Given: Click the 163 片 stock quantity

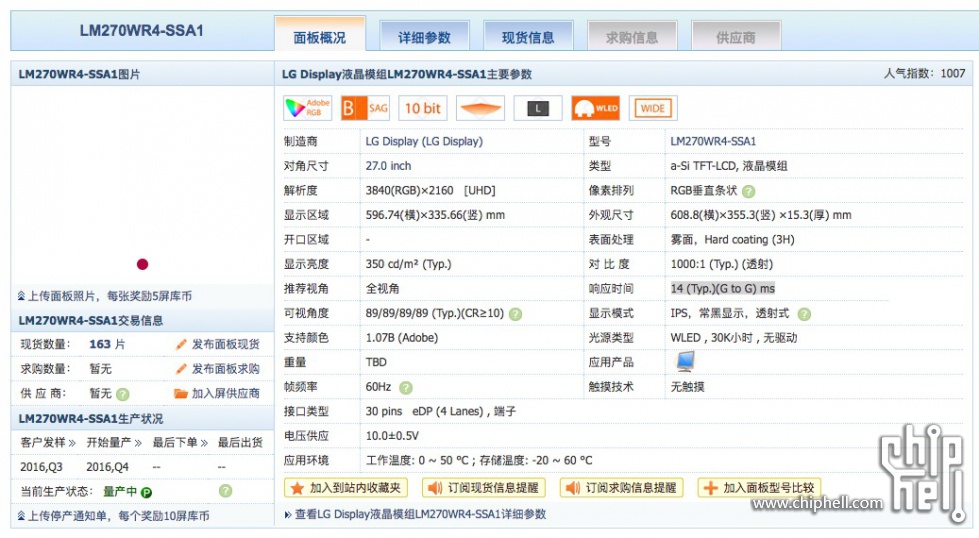Looking at the screenshot, I should click(107, 344).
